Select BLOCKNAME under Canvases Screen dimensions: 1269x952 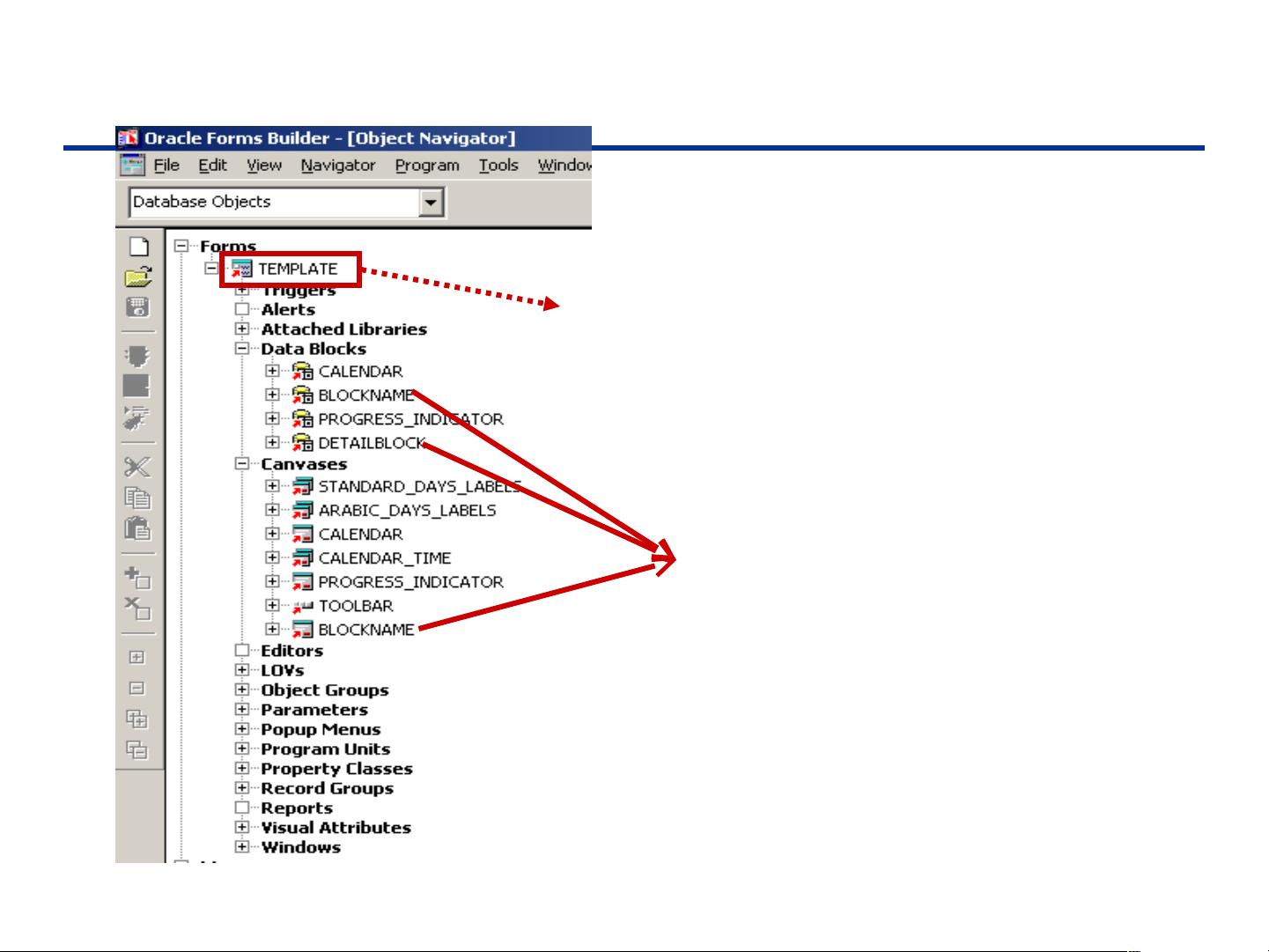366,630
